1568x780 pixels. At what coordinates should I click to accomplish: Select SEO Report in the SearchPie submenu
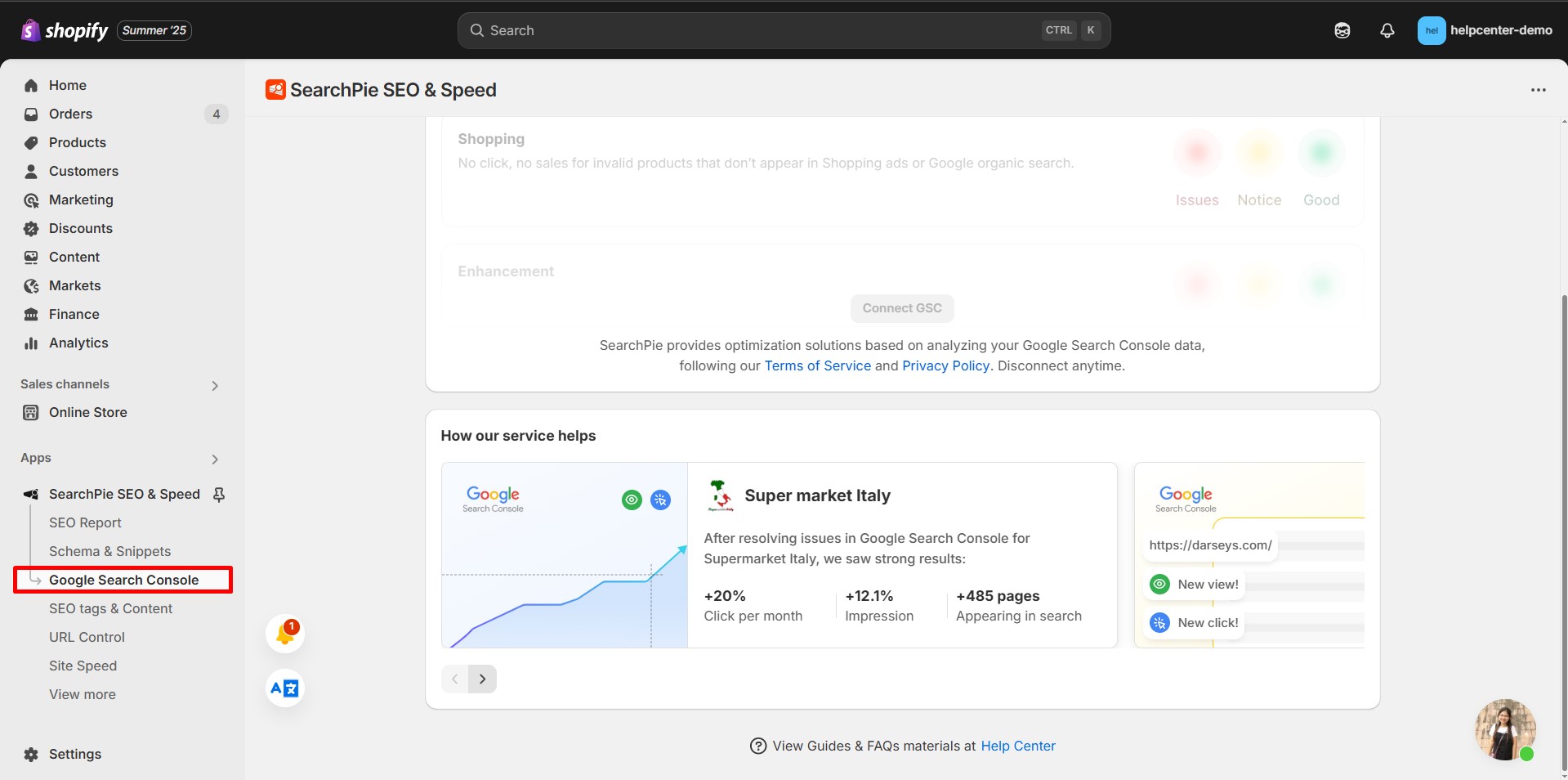point(85,522)
